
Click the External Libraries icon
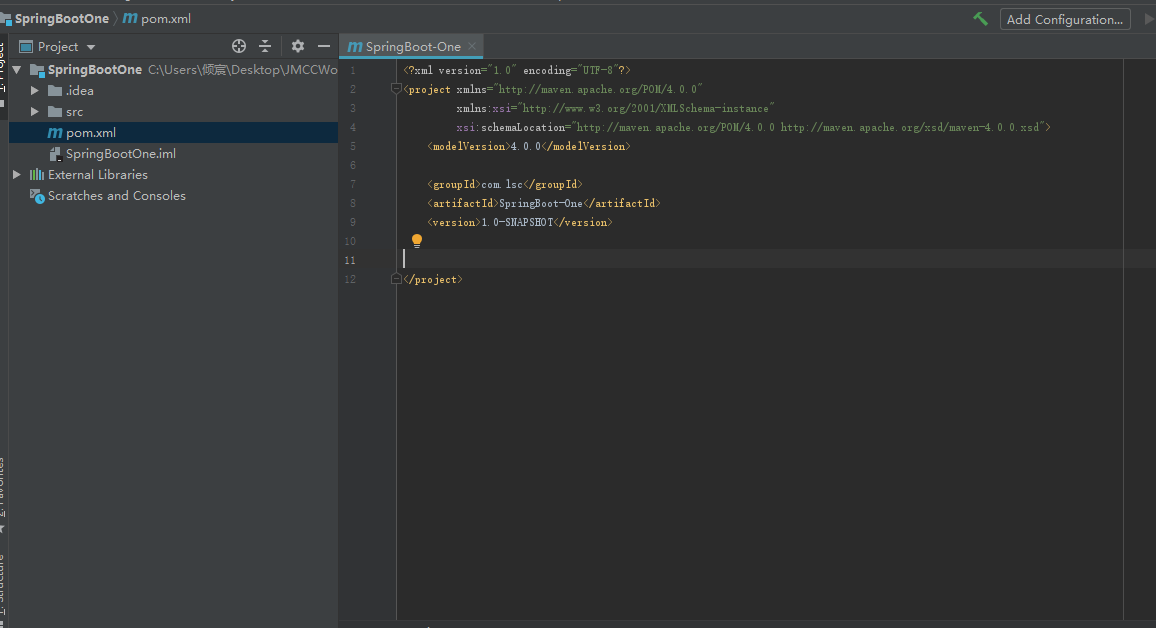tap(37, 175)
